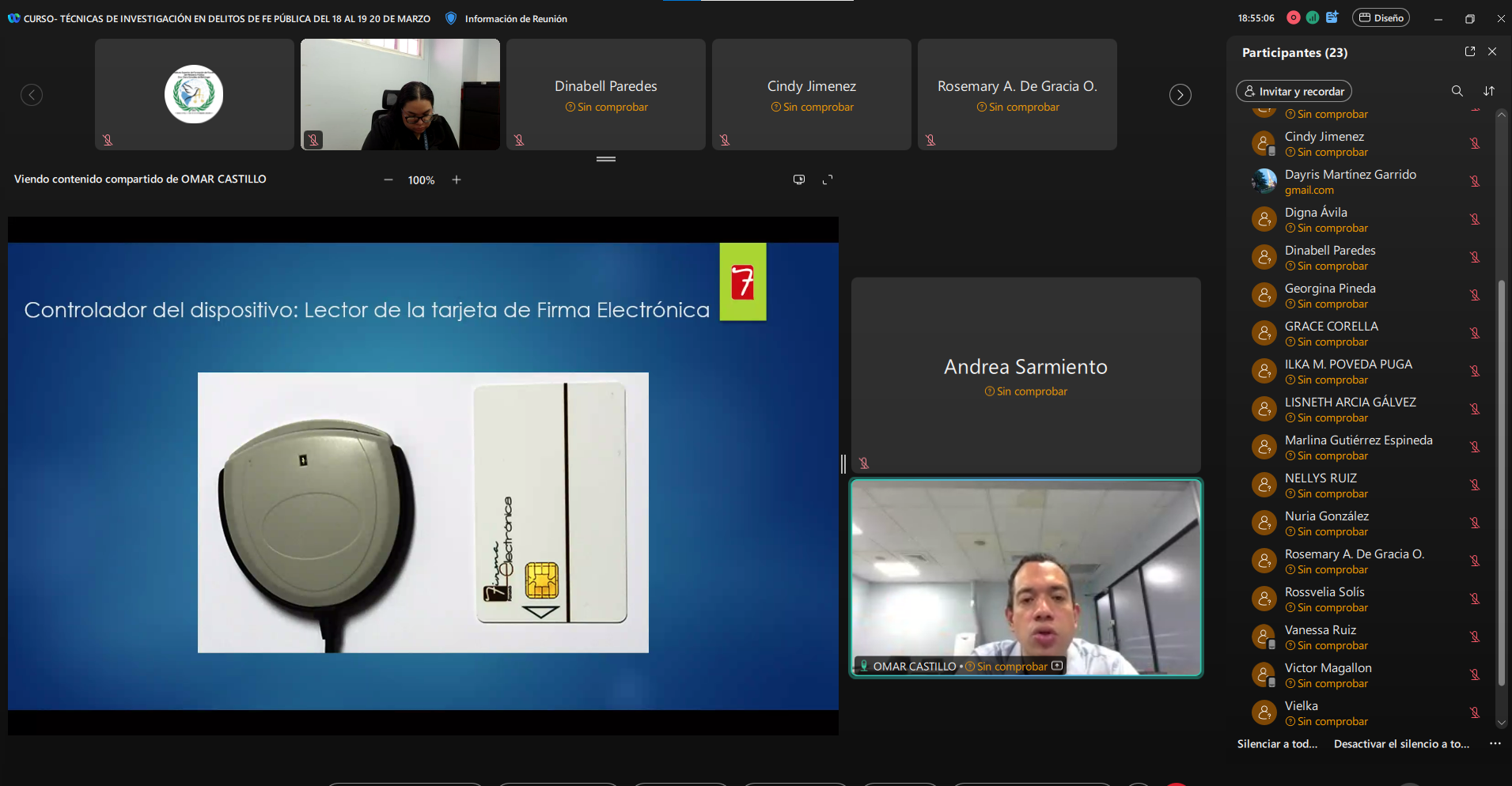Open Información de Reunión
The height and width of the screenshot is (786, 1512).
(x=515, y=18)
